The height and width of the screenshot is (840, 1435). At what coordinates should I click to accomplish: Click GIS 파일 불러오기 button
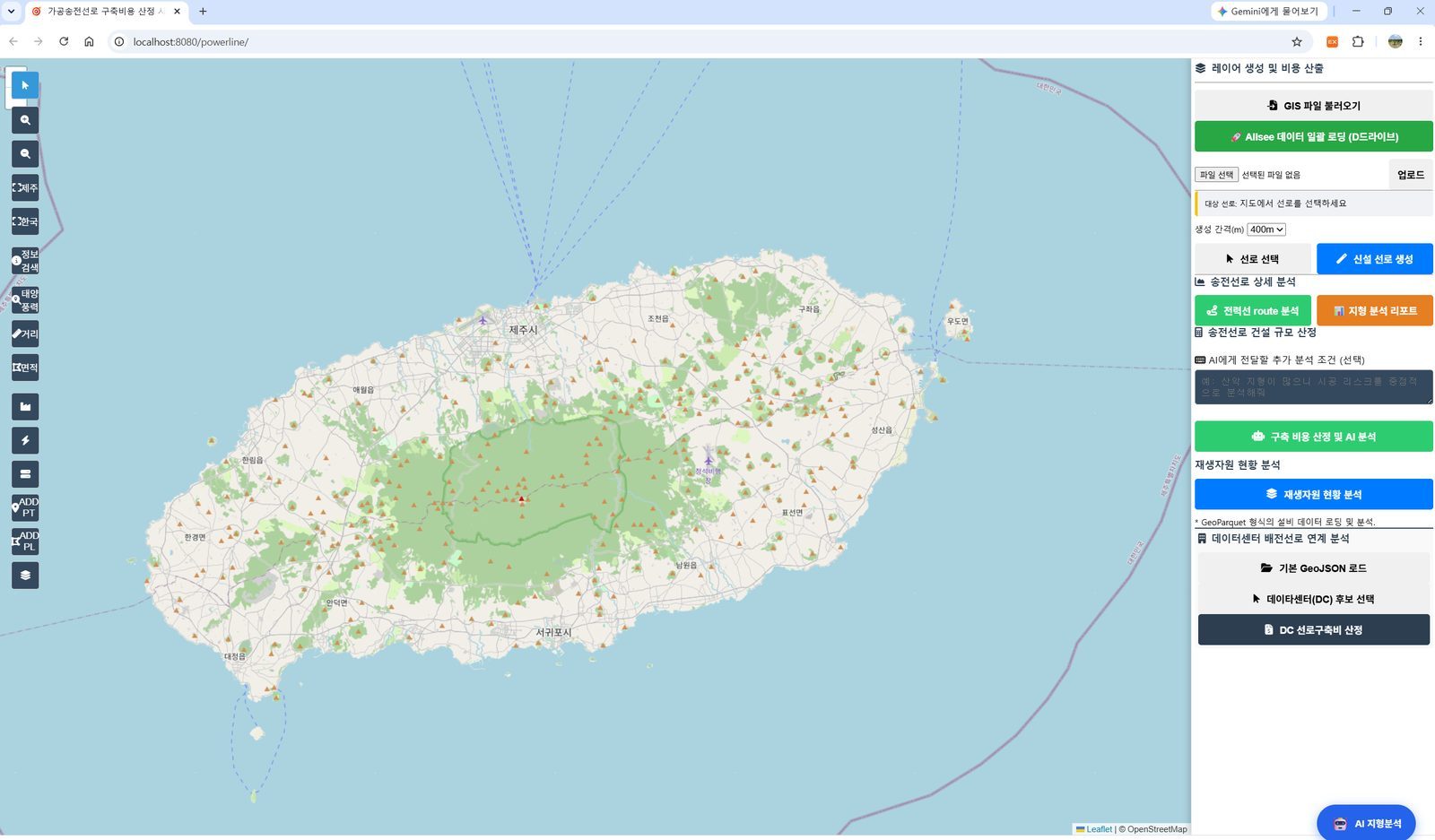pos(1313,105)
